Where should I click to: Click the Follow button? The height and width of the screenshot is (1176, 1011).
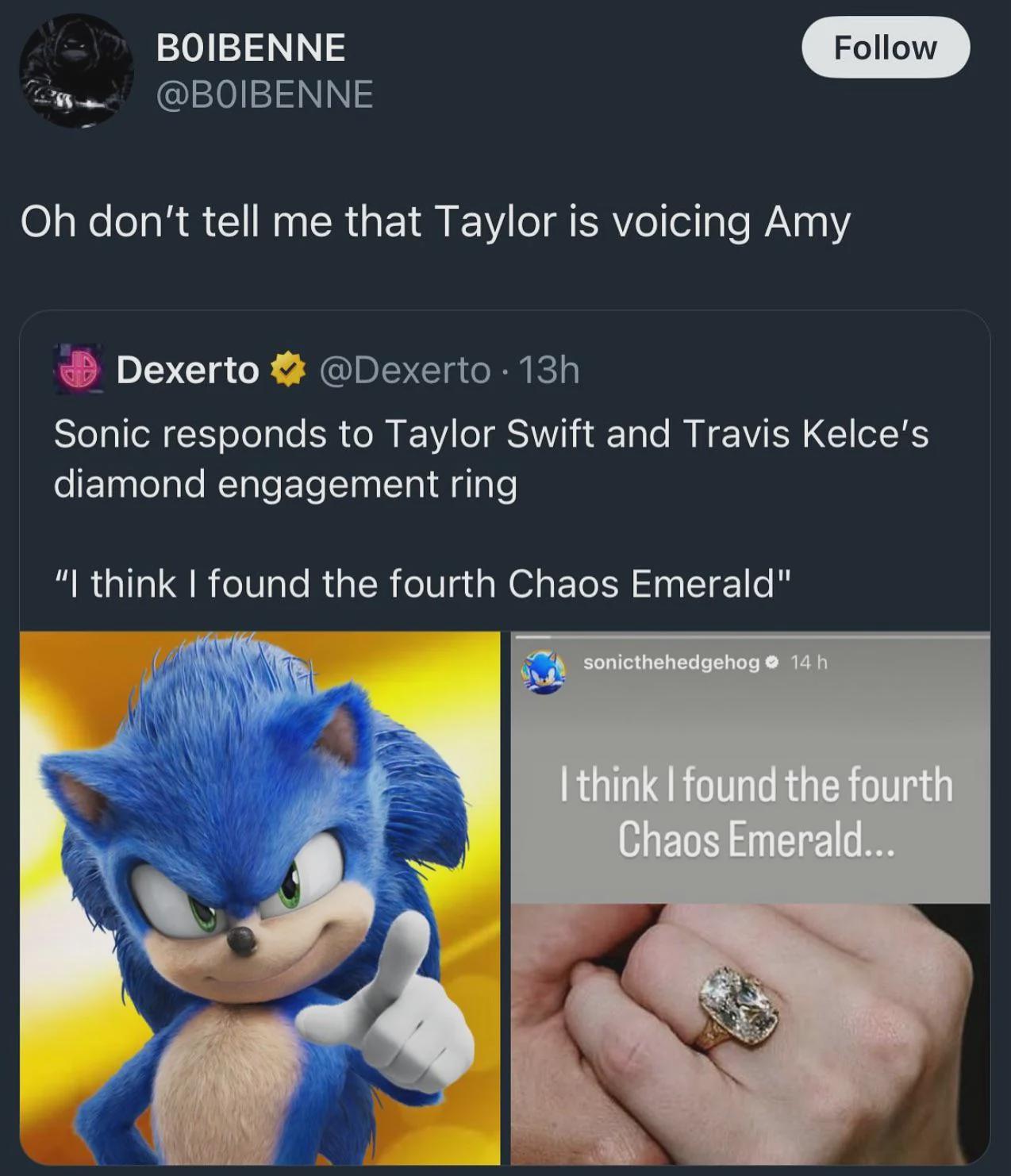point(886,48)
